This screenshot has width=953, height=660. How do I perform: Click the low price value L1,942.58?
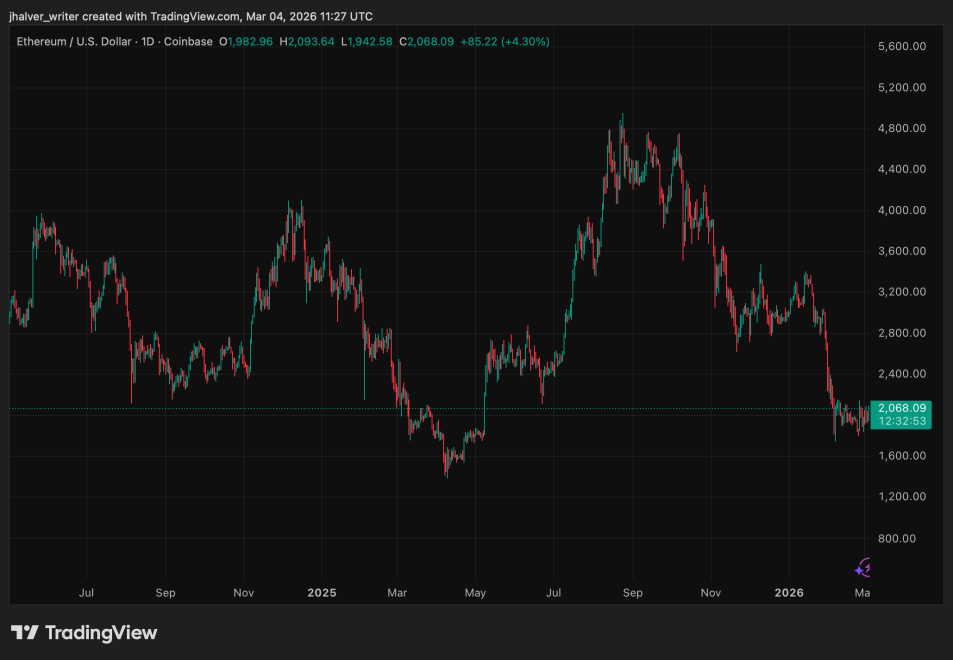[x=367, y=41]
